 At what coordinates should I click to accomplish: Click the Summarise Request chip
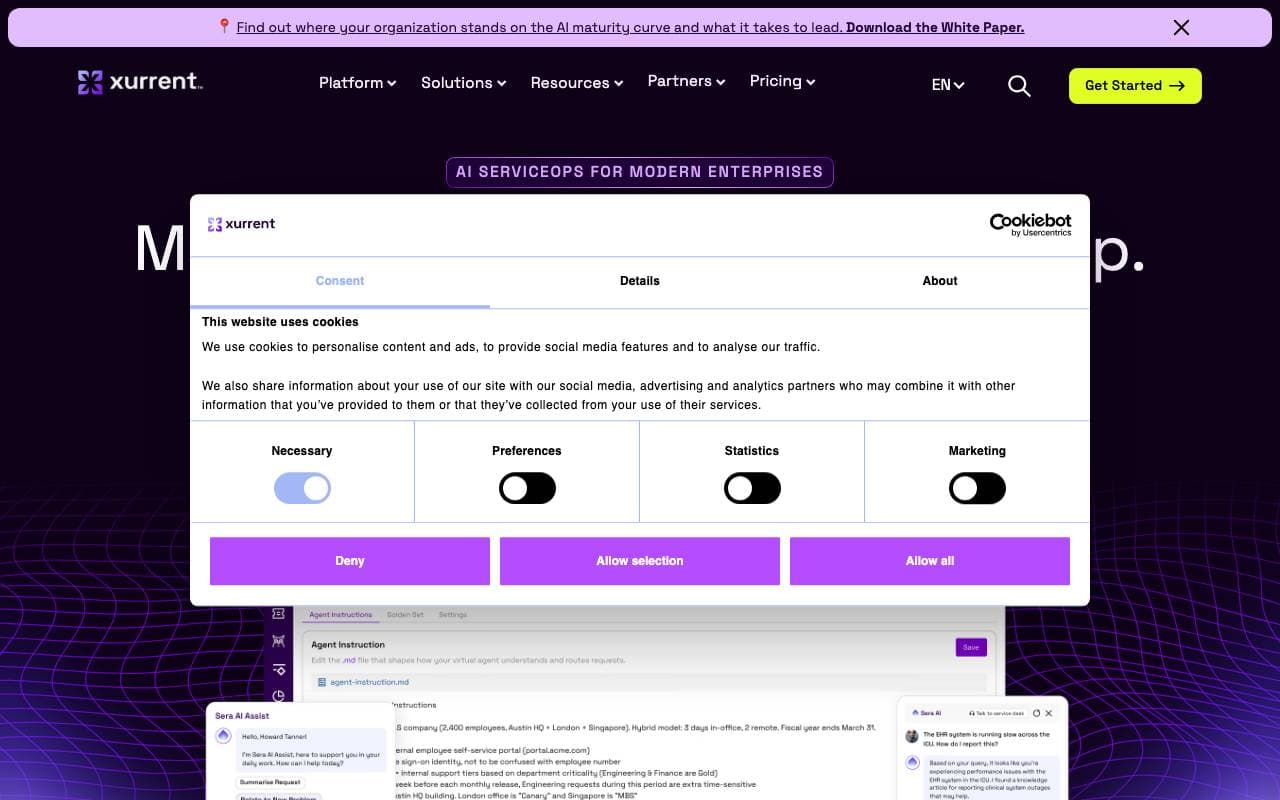(x=269, y=782)
